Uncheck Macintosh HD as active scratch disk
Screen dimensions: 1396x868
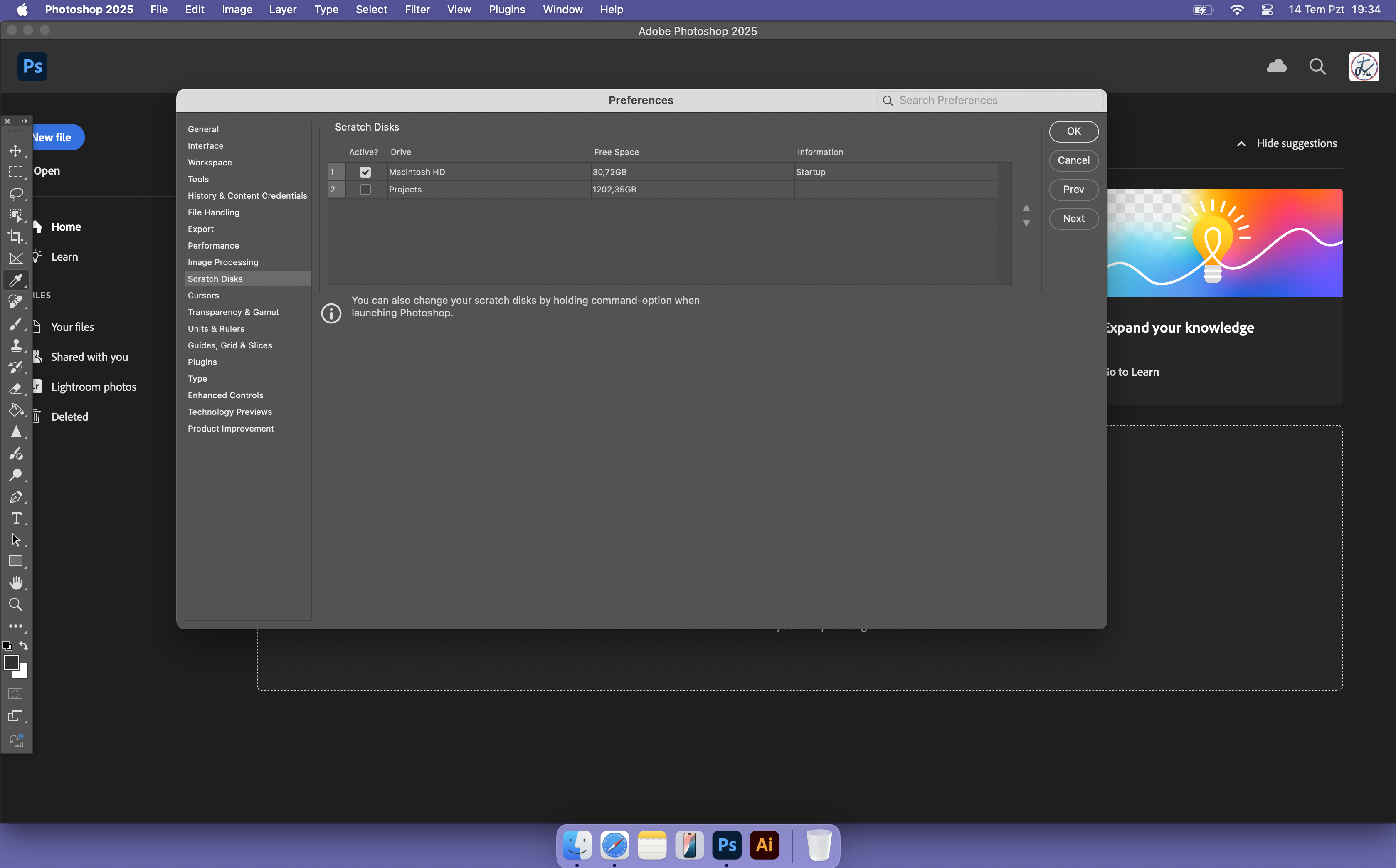point(365,172)
